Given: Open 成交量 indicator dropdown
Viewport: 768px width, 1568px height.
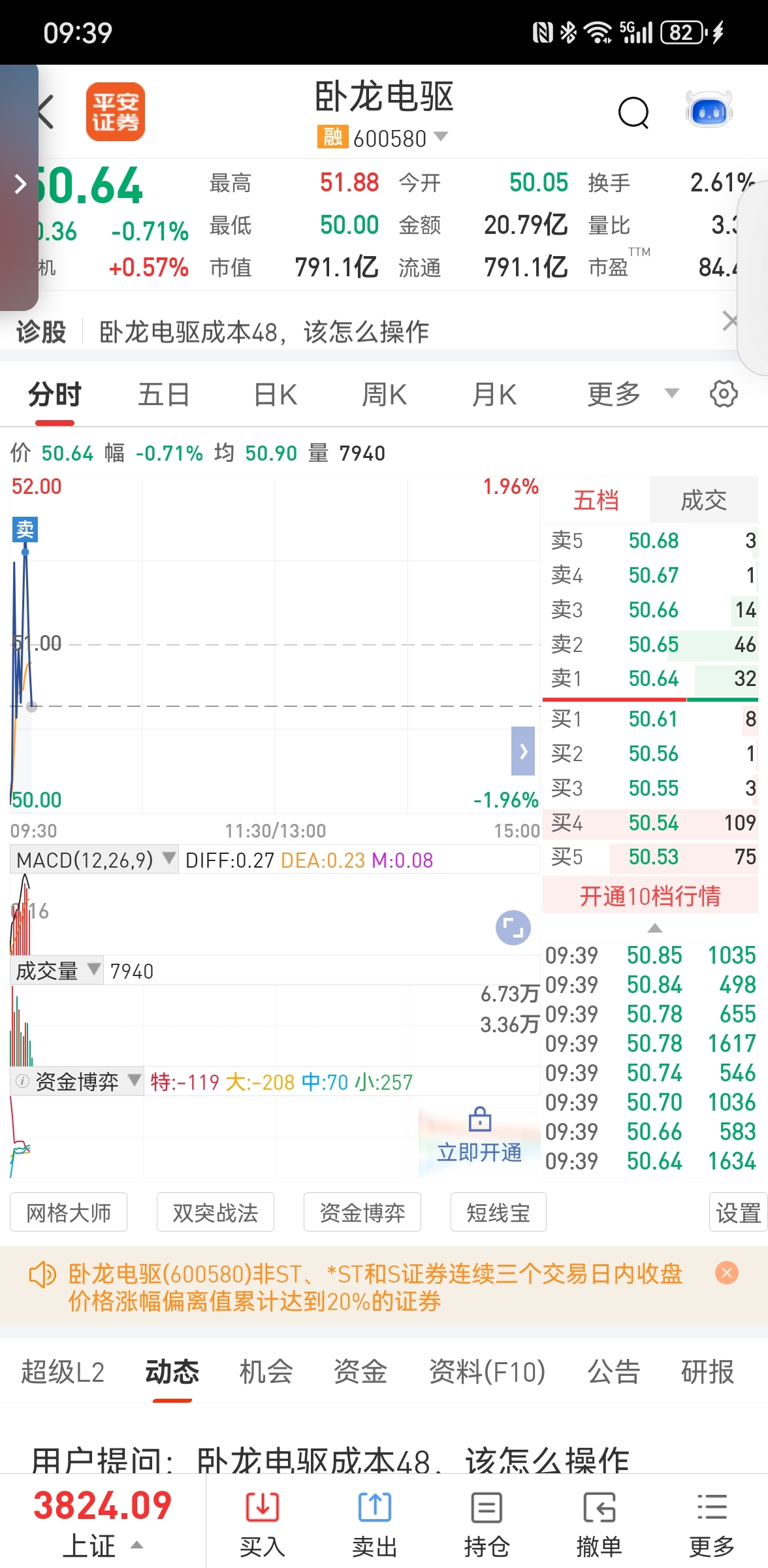Looking at the screenshot, I should (x=57, y=971).
